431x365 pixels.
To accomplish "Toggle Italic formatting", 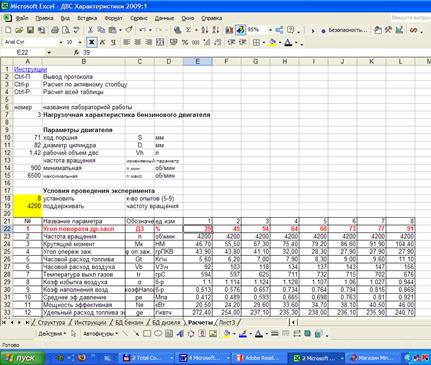I will click(102, 42).
